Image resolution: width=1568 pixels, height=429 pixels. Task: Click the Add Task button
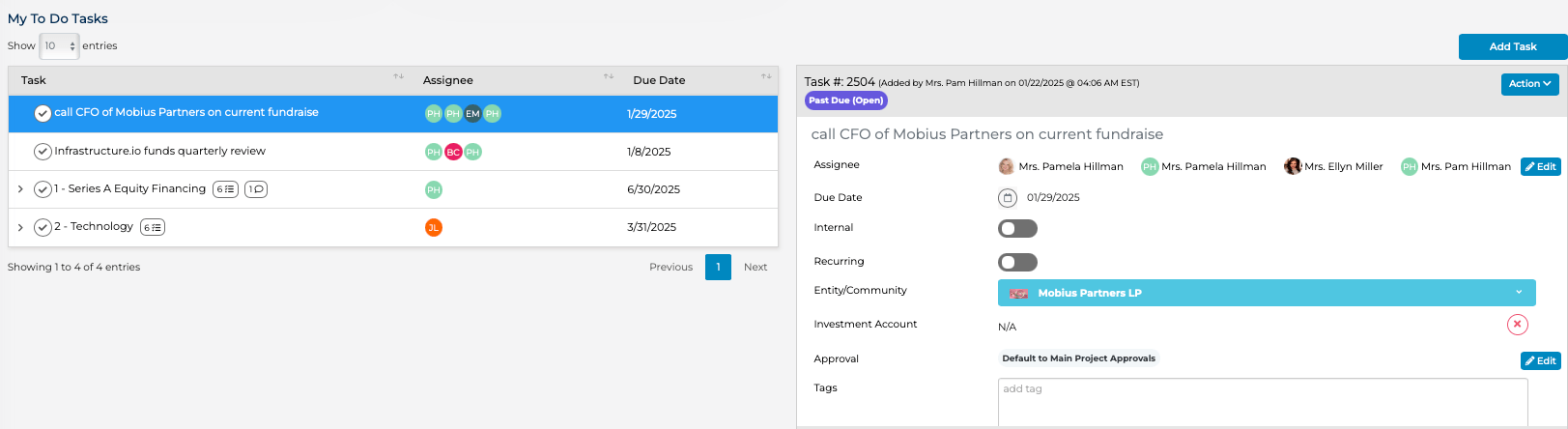point(1512,46)
